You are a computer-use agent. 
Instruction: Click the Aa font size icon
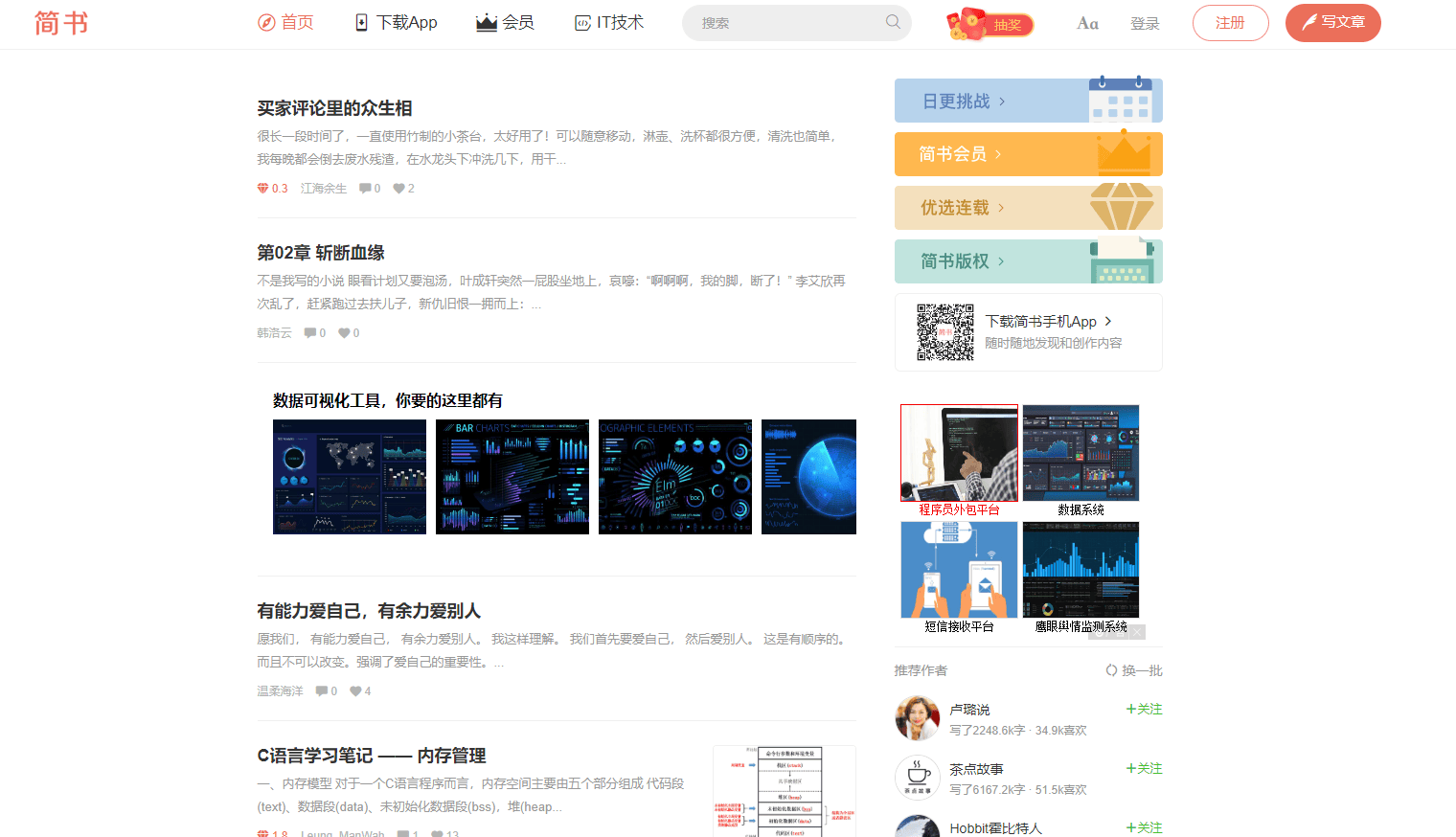(x=1087, y=22)
